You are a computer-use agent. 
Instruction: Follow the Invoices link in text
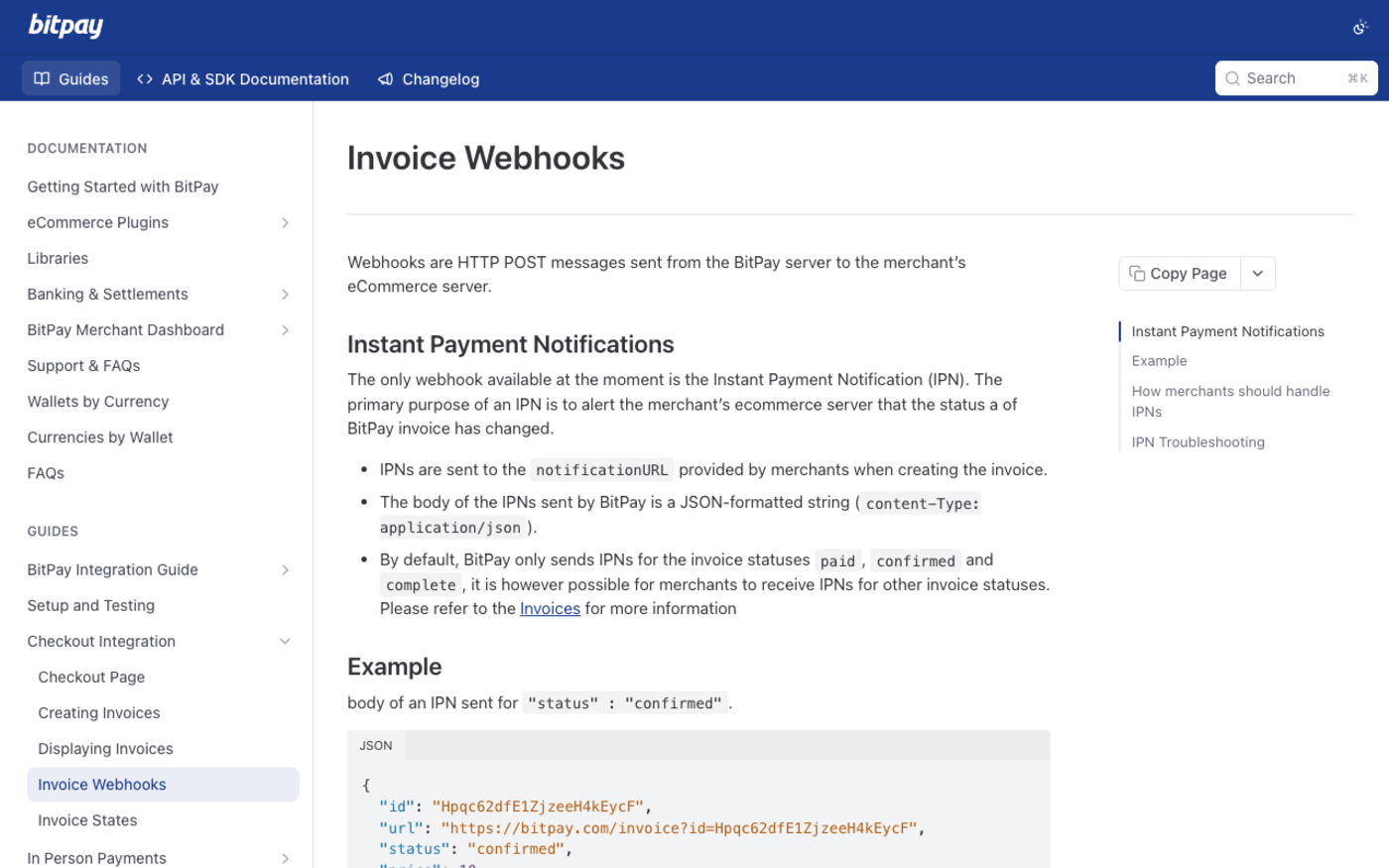[x=550, y=608]
